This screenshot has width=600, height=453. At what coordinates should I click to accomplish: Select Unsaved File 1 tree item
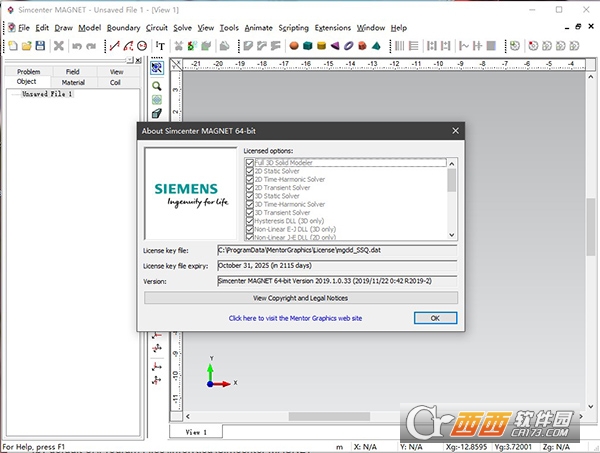tap(47, 94)
